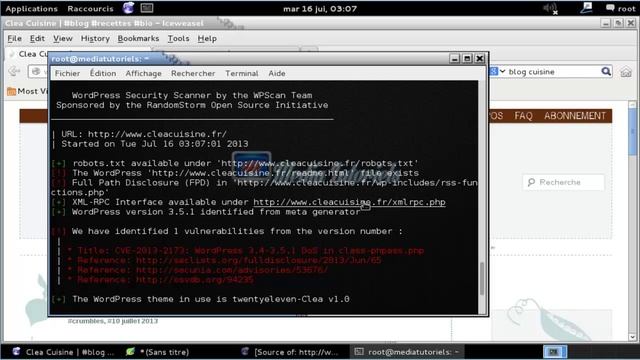
Task: Open terminal Rechercher menu
Action: [x=193, y=73]
